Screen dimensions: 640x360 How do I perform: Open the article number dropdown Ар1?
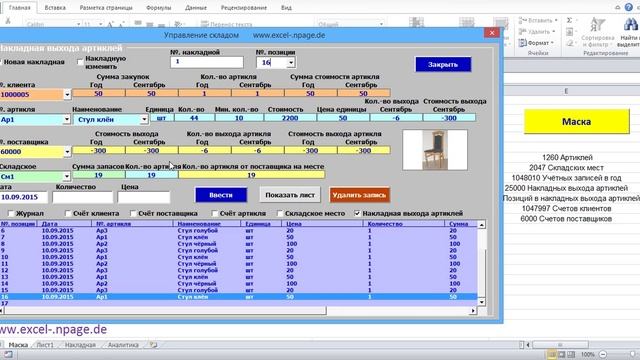coord(67,120)
